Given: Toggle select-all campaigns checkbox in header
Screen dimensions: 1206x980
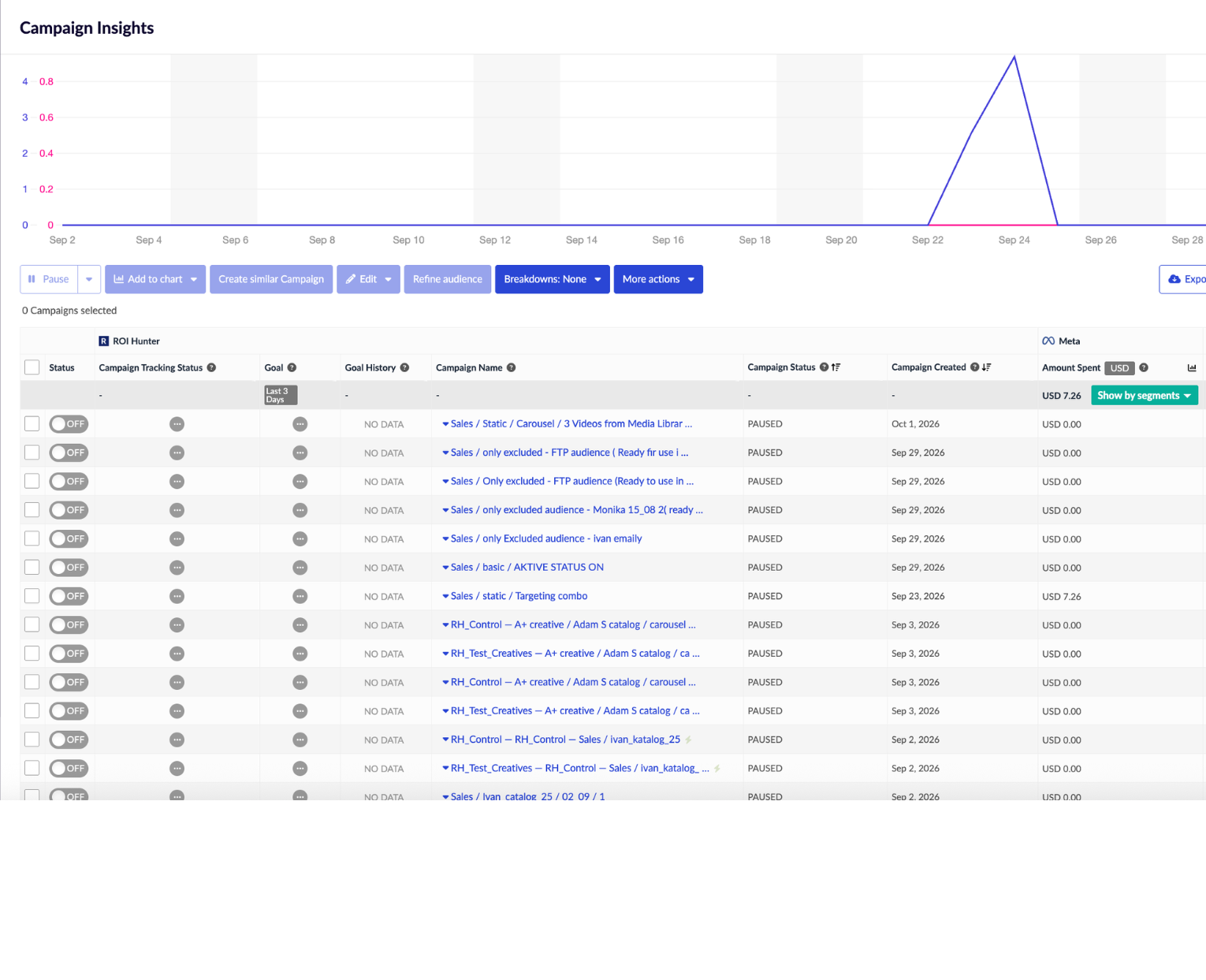Looking at the screenshot, I should (32, 367).
